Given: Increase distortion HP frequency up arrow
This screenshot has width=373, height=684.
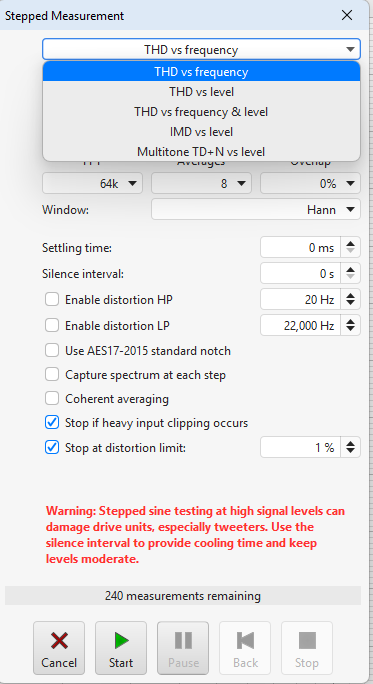Looking at the screenshot, I should point(350,295).
